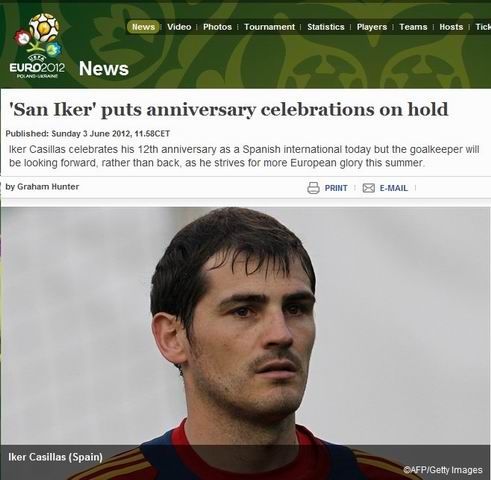Open the partially visible Tickets menu item
Screen dimensions: 491x480
(483, 27)
